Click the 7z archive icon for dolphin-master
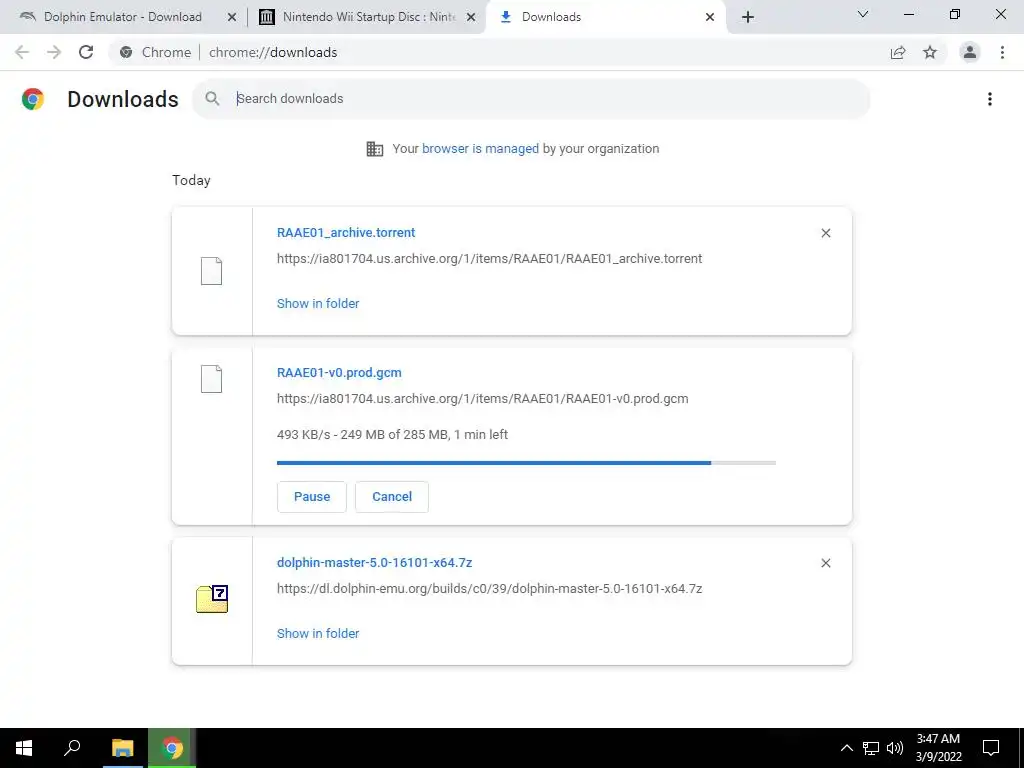 point(212,598)
